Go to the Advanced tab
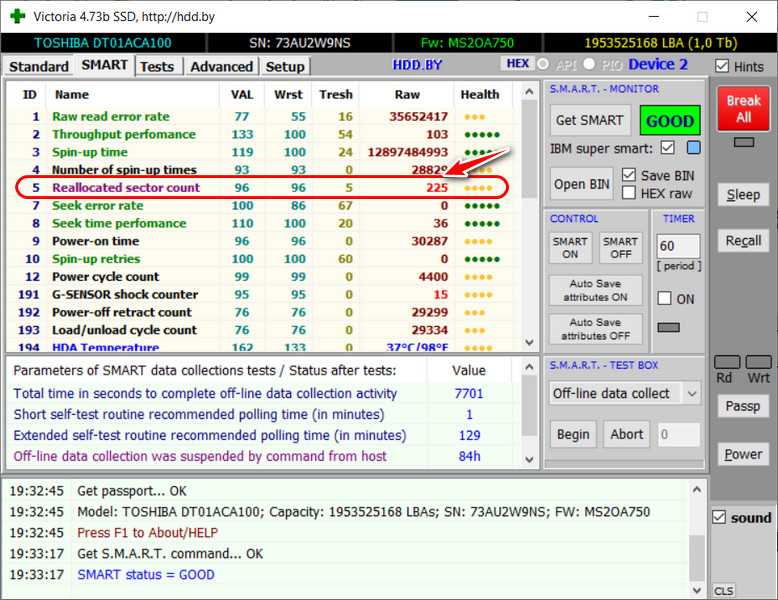Screen dimensions: 778x600 pos(221,67)
